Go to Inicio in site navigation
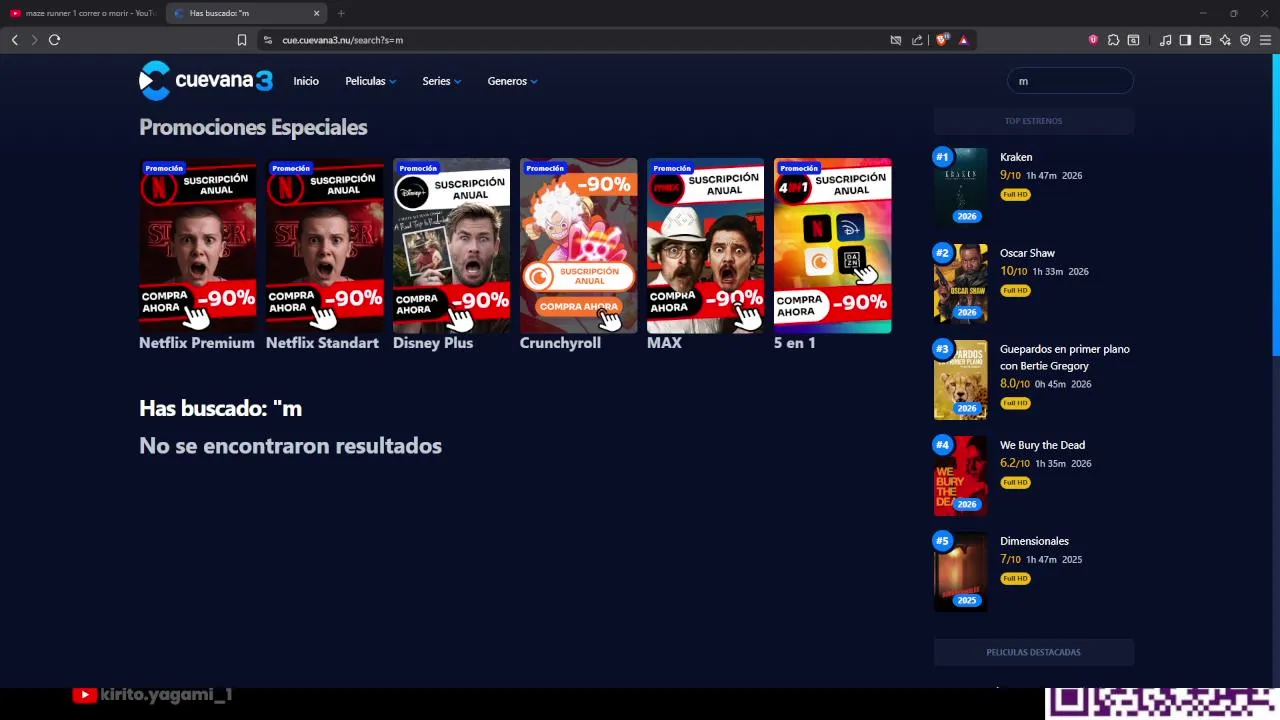This screenshot has width=1280, height=720. [306, 81]
